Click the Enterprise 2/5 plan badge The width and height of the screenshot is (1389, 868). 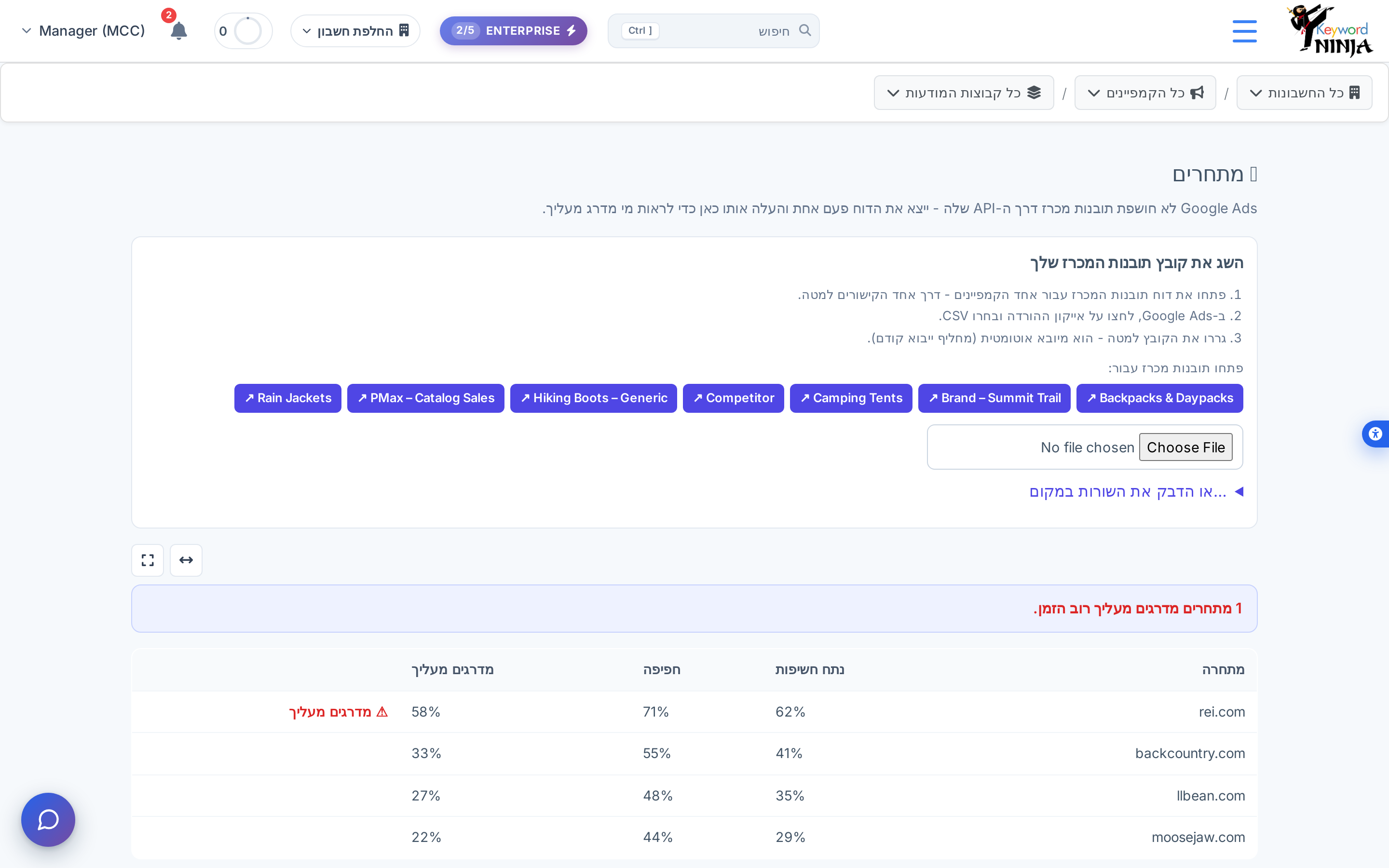click(x=513, y=31)
